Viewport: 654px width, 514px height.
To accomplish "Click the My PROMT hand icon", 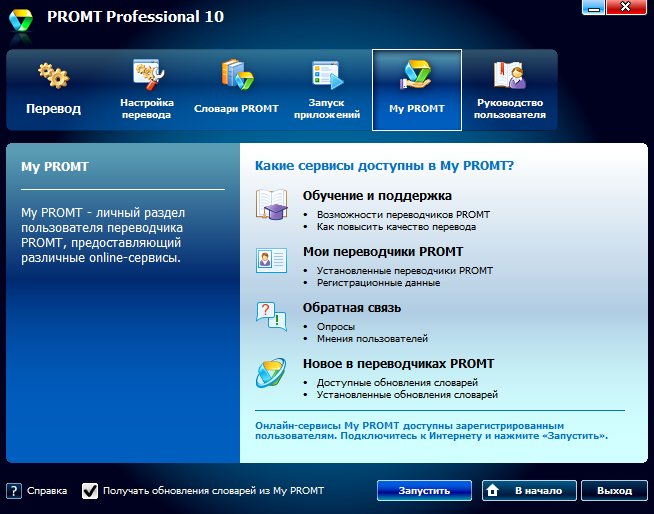I will pos(415,75).
